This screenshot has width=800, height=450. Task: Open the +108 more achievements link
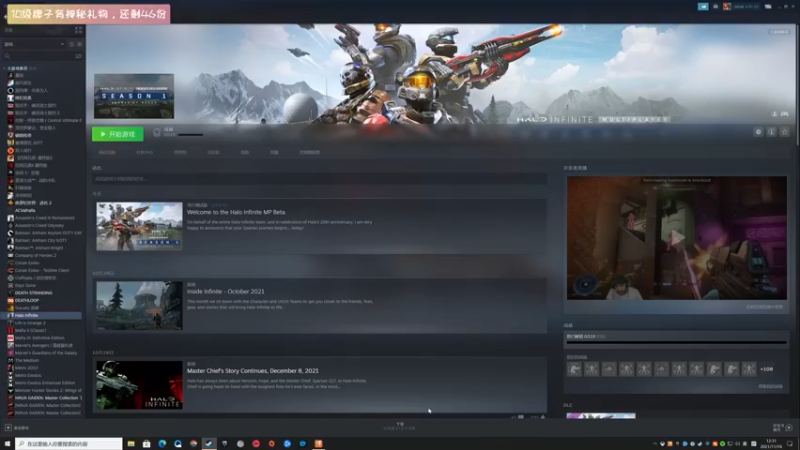point(766,369)
